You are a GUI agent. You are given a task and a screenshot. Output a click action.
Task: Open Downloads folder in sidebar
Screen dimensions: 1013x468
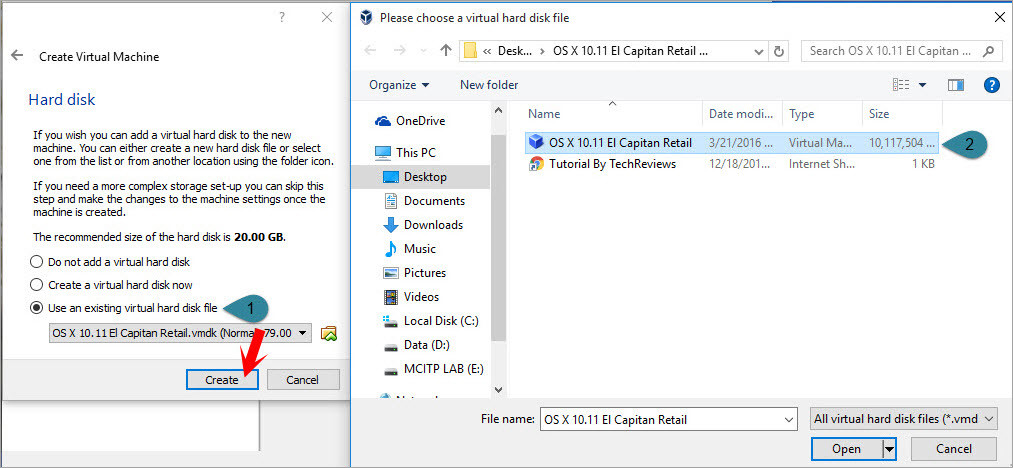click(x=423, y=224)
